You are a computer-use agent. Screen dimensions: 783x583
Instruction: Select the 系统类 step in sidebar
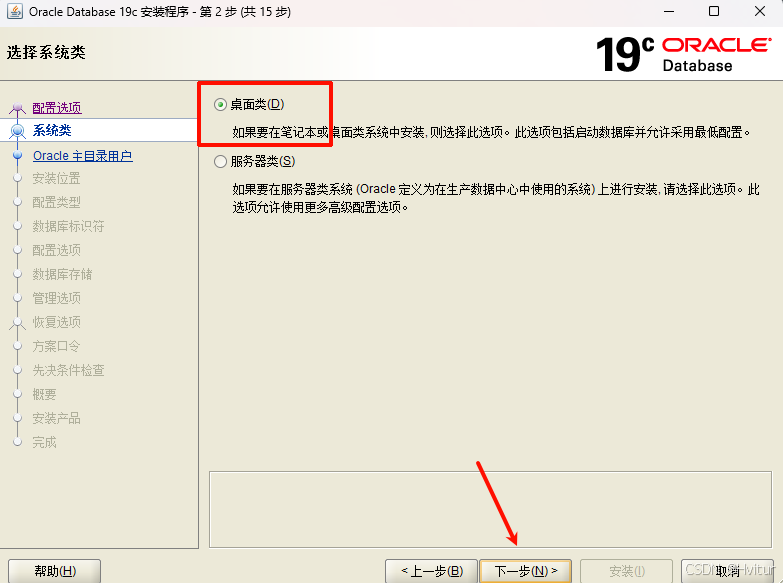pyautogui.click(x=52, y=130)
